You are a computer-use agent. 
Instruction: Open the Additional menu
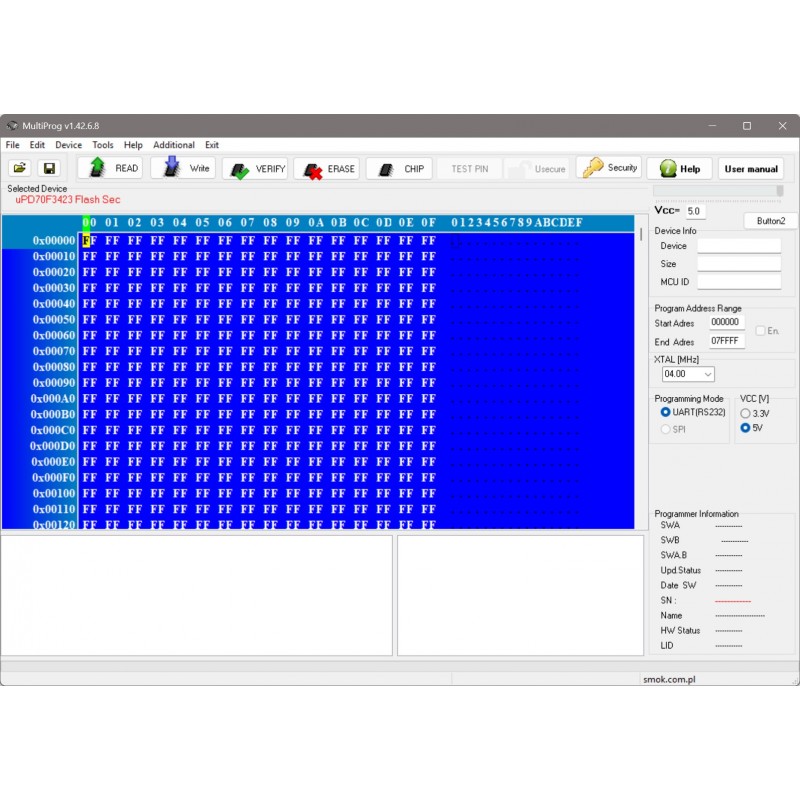(x=174, y=145)
